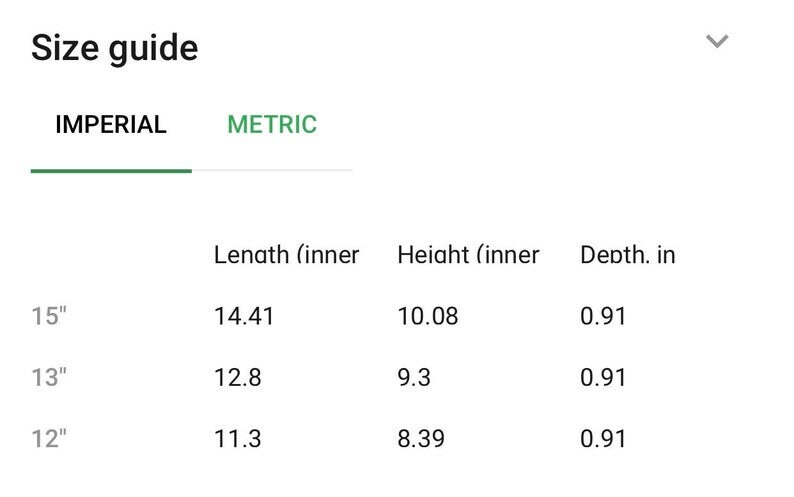Click the 10.08 height value
794x497 pixels.
point(428,316)
